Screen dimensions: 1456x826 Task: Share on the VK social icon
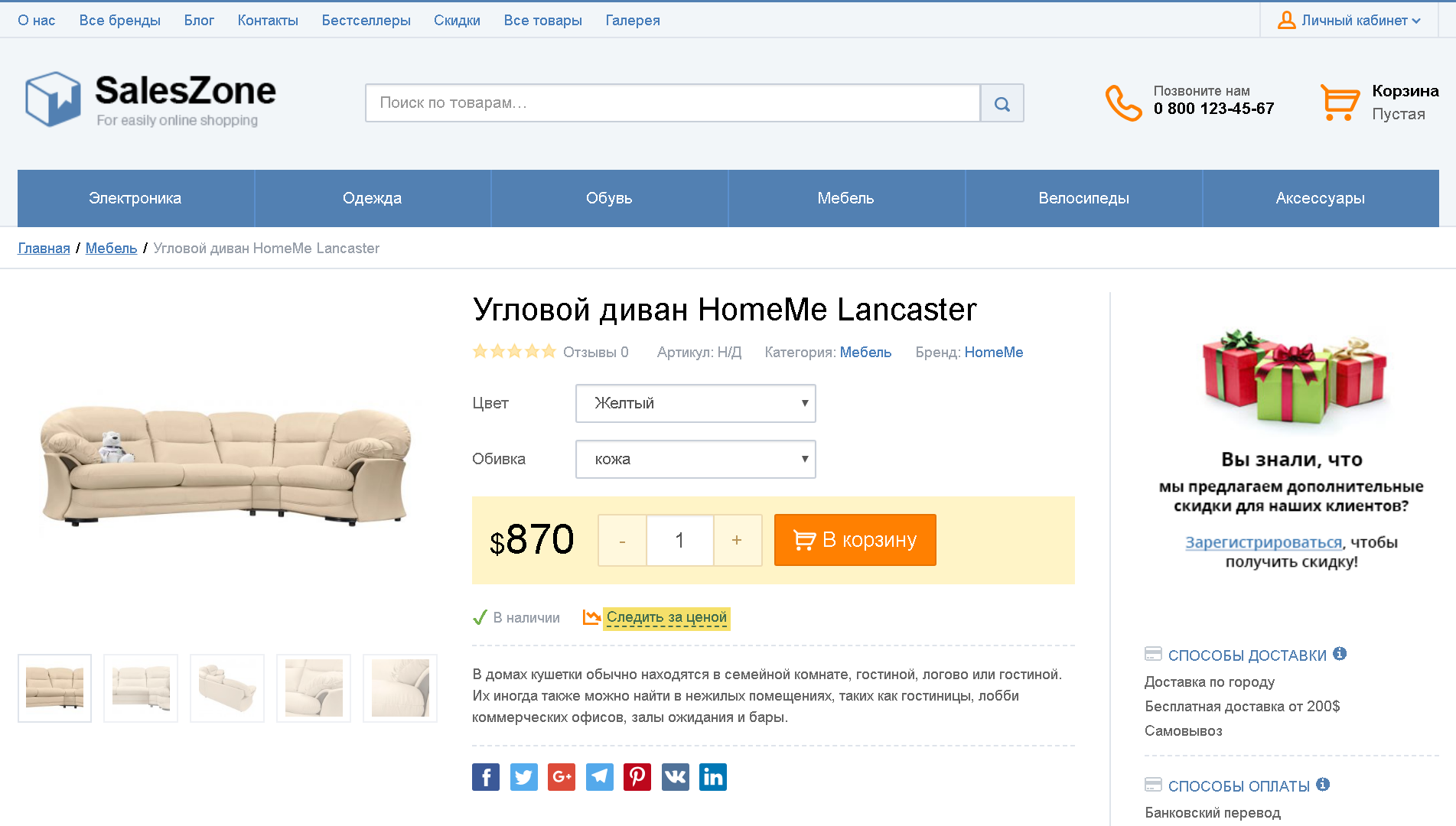675,777
